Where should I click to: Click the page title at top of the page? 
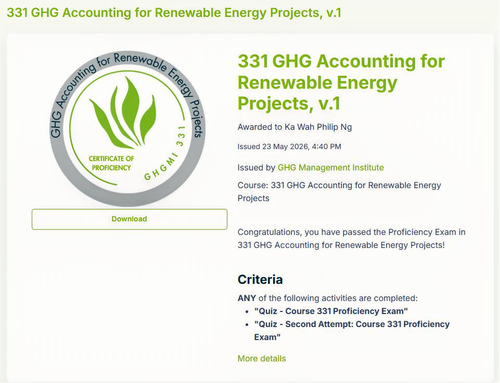[174, 13]
